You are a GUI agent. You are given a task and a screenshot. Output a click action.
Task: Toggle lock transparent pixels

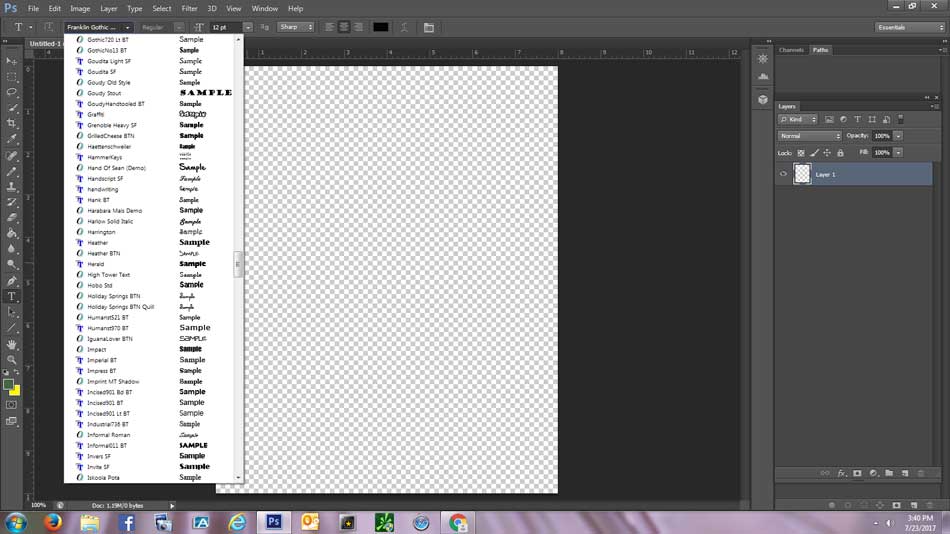click(x=801, y=153)
